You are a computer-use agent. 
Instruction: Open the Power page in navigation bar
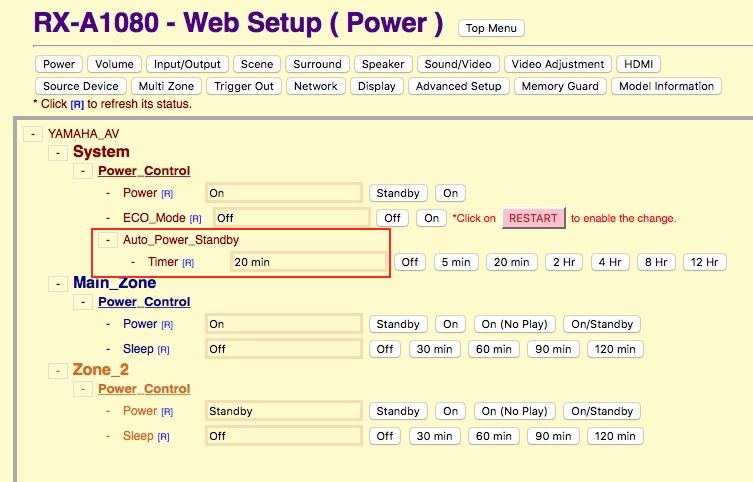[x=59, y=64]
